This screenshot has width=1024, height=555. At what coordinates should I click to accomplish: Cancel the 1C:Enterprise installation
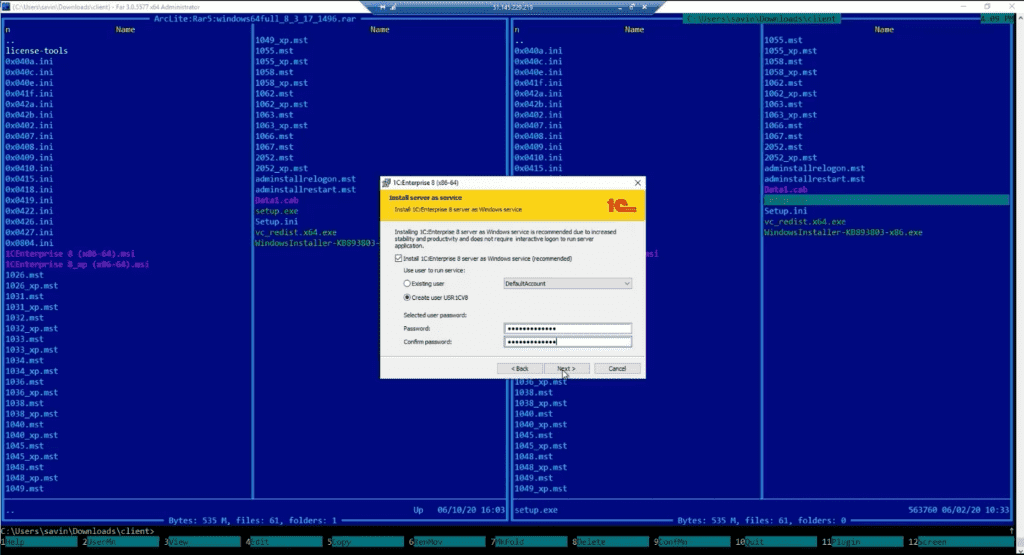click(617, 368)
